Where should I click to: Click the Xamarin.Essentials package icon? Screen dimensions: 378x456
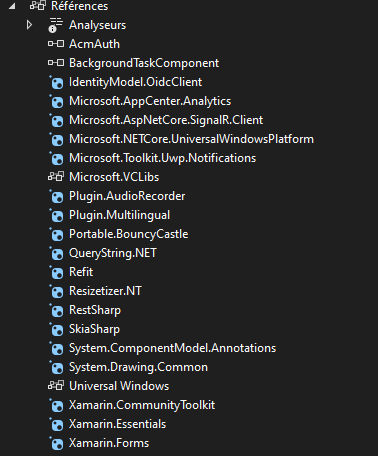(57, 424)
